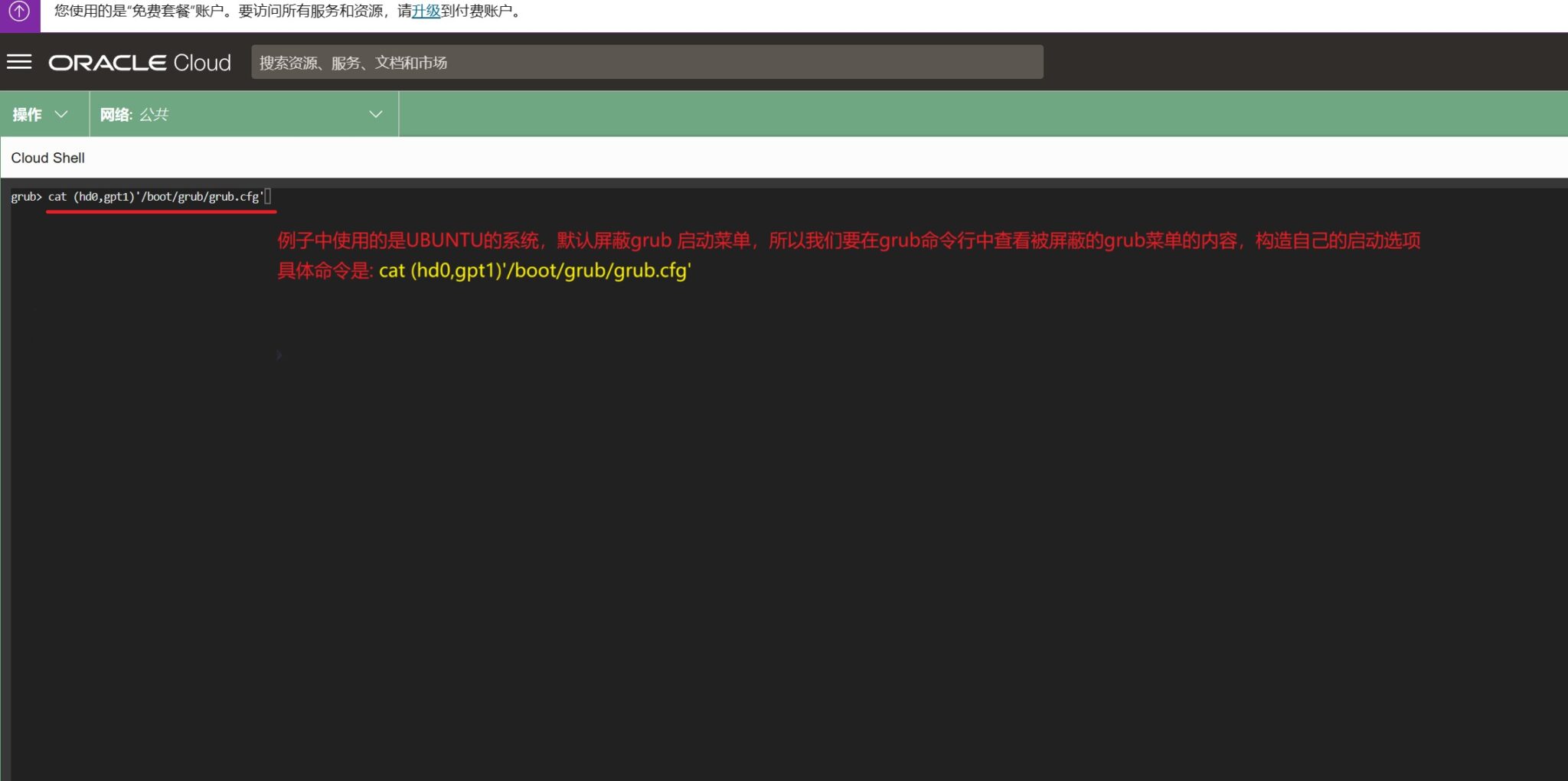Click the faint arrow marker in the terminal
This screenshot has height=781, width=1568.
(279, 355)
